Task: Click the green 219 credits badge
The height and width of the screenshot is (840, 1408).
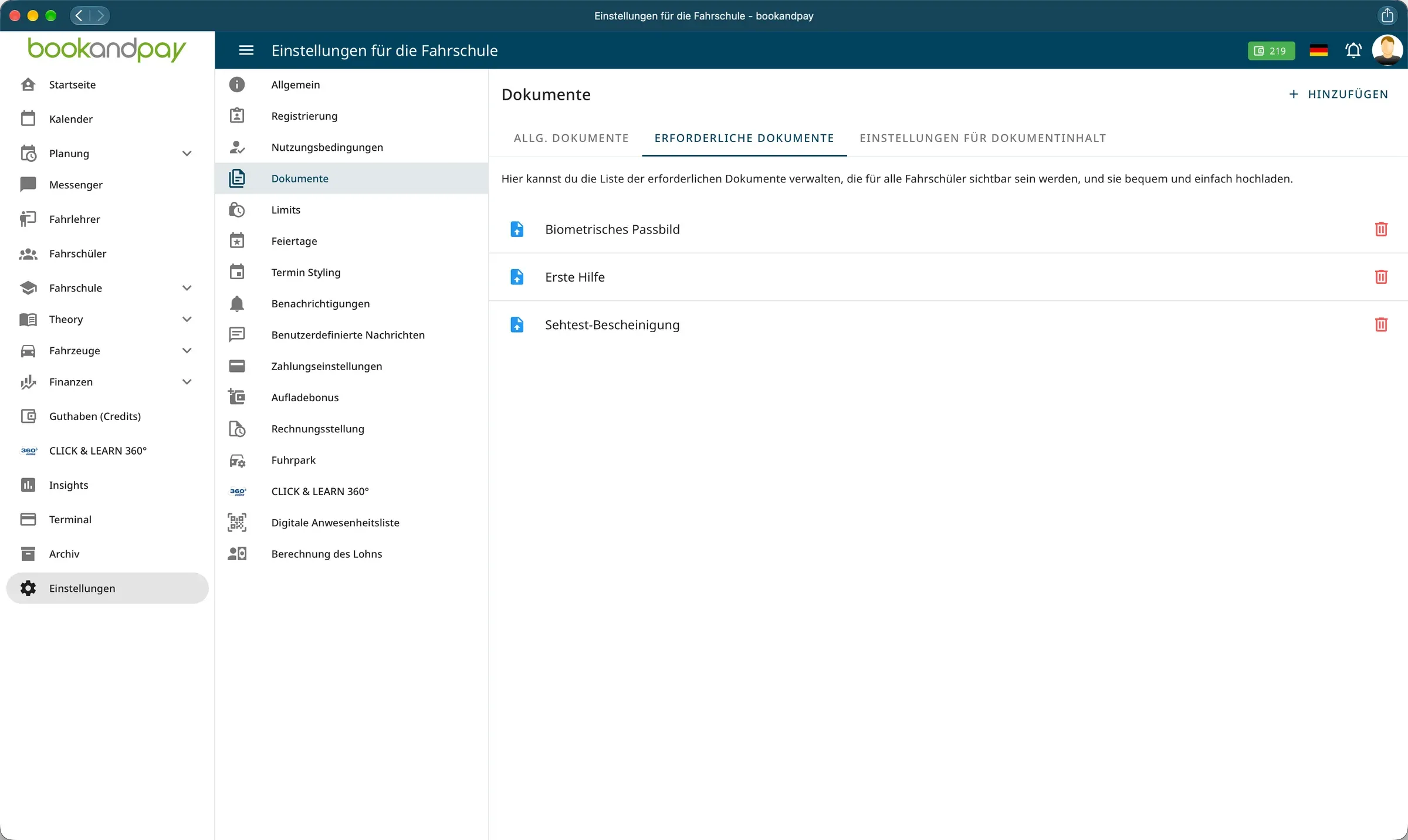Action: click(x=1271, y=50)
